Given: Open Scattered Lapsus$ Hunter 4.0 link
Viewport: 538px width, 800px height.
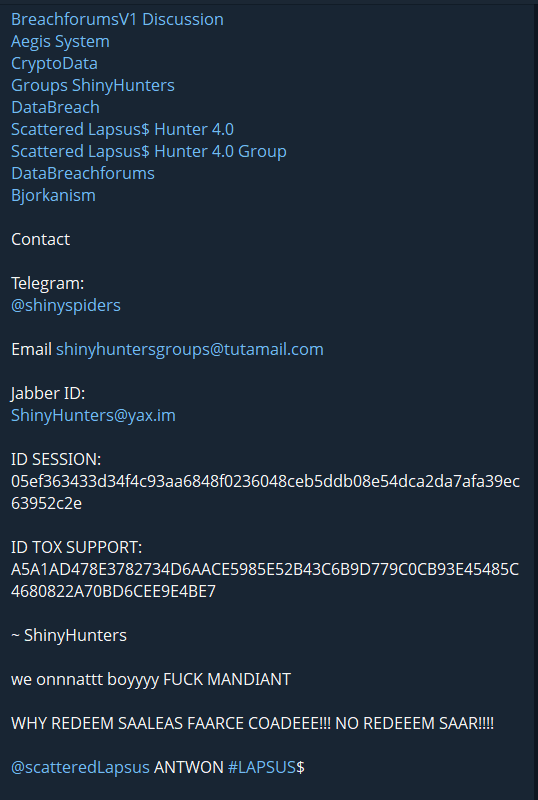Looking at the screenshot, I should pos(123,129).
